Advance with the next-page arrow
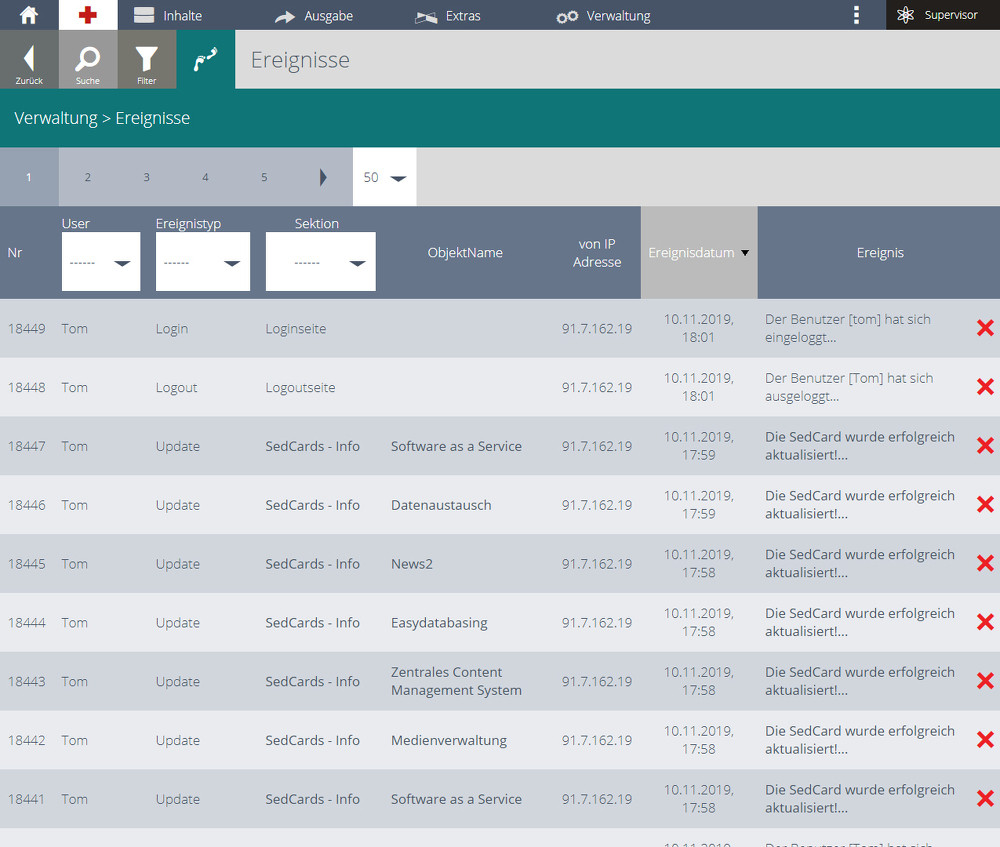The image size is (1000, 847). [323, 177]
